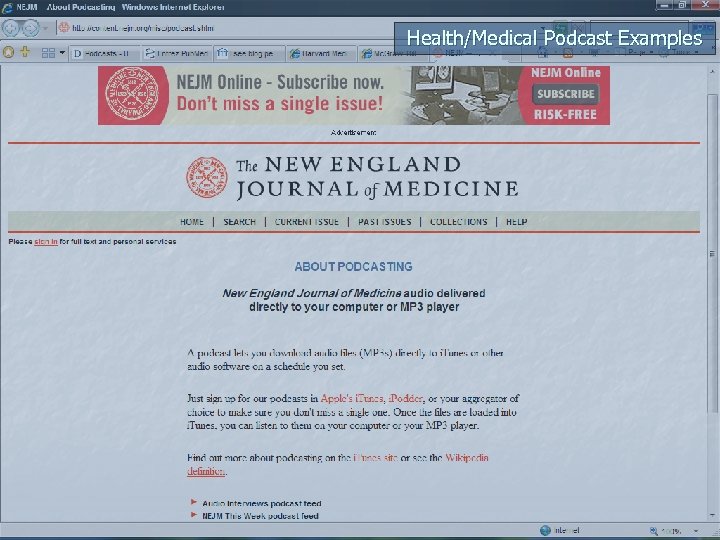Open the NEJM This Week podcast feed
This screenshot has height=540, width=720.
point(260,516)
